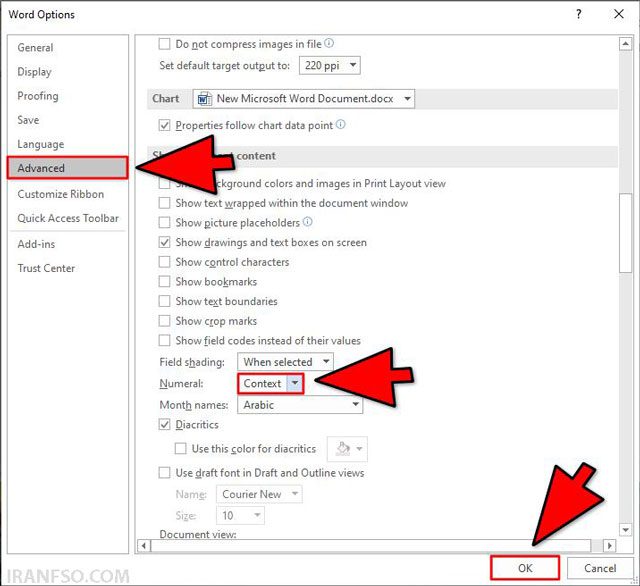Enable Use this color for diacritics
Screen dimensions: 640x586
click(180, 448)
